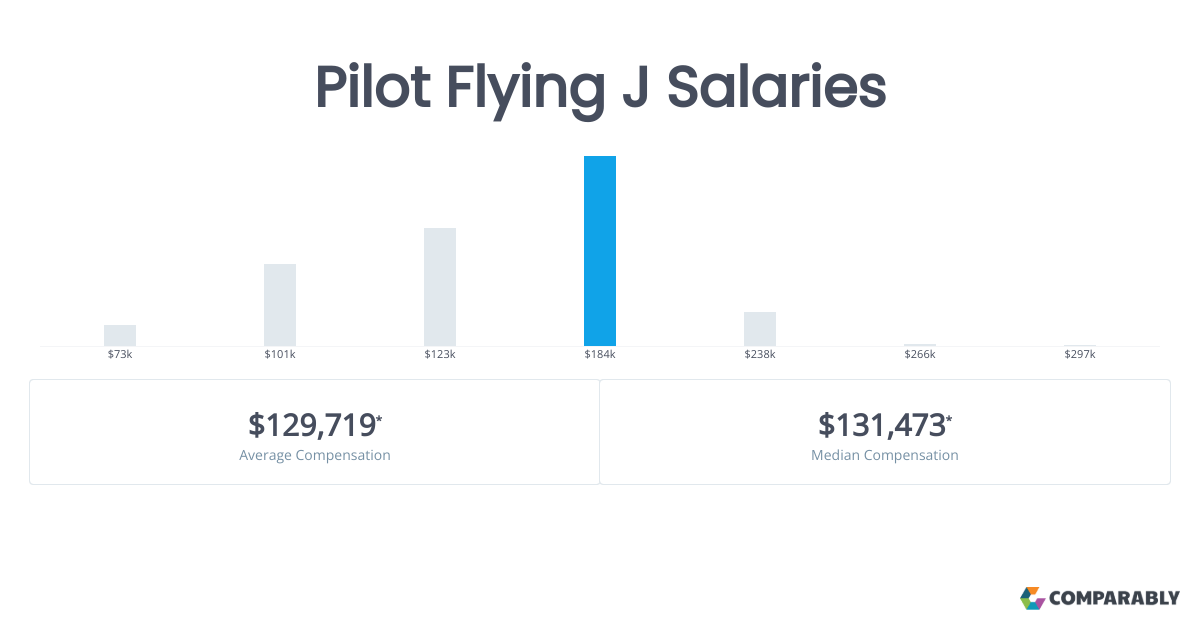Click the asterisk beside $131,473
1200x630 pixels.
[x=949, y=418]
